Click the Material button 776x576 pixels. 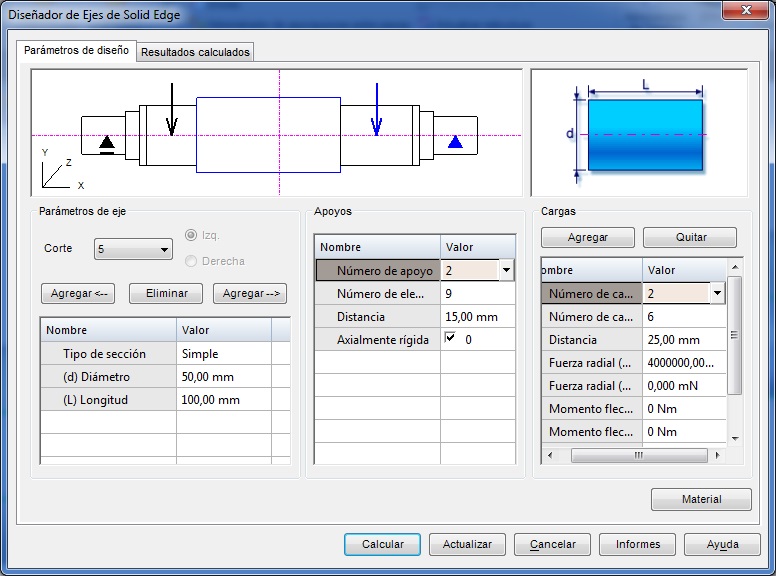click(x=701, y=499)
